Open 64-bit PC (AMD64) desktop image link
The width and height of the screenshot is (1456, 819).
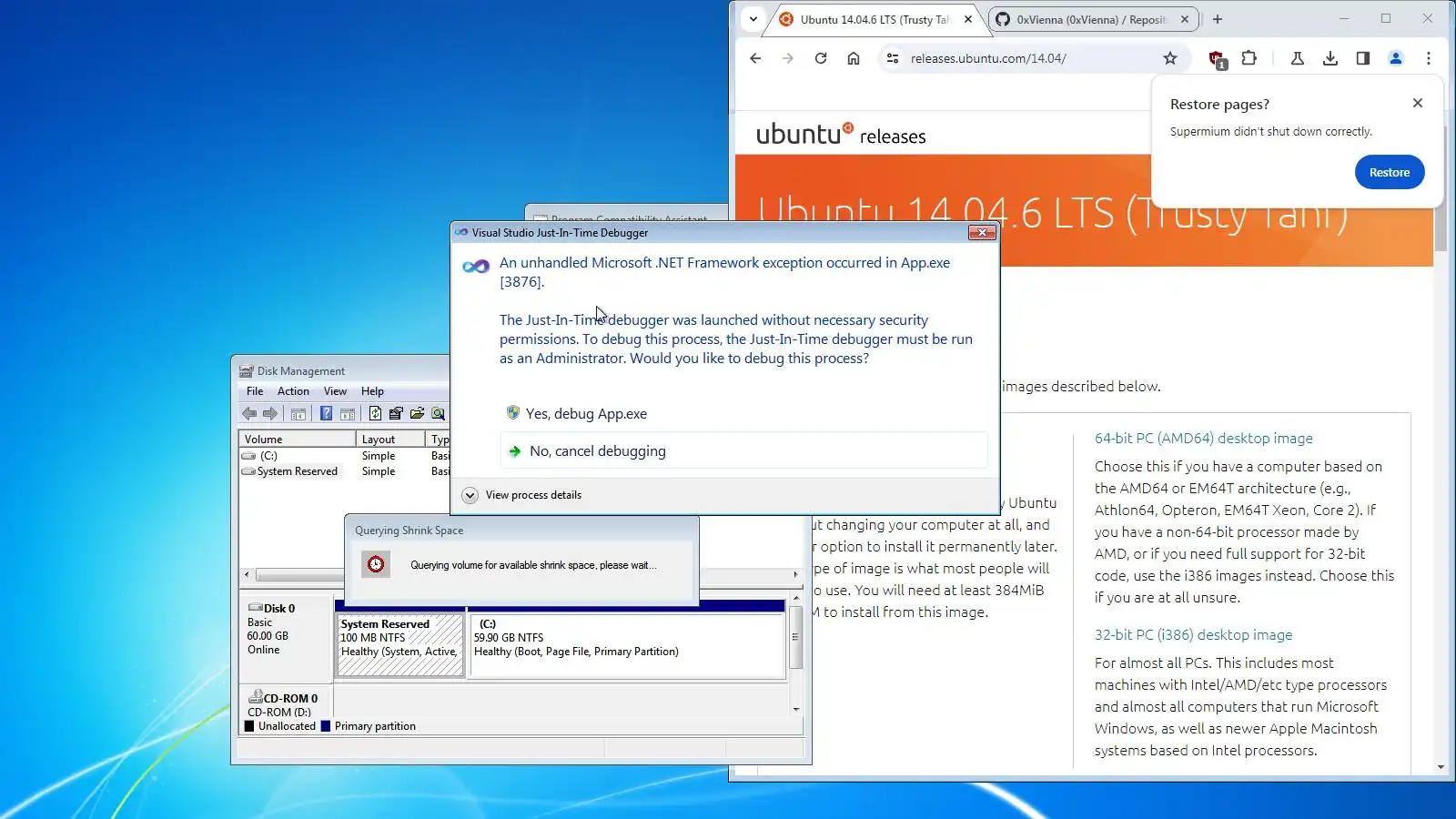point(1203,438)
